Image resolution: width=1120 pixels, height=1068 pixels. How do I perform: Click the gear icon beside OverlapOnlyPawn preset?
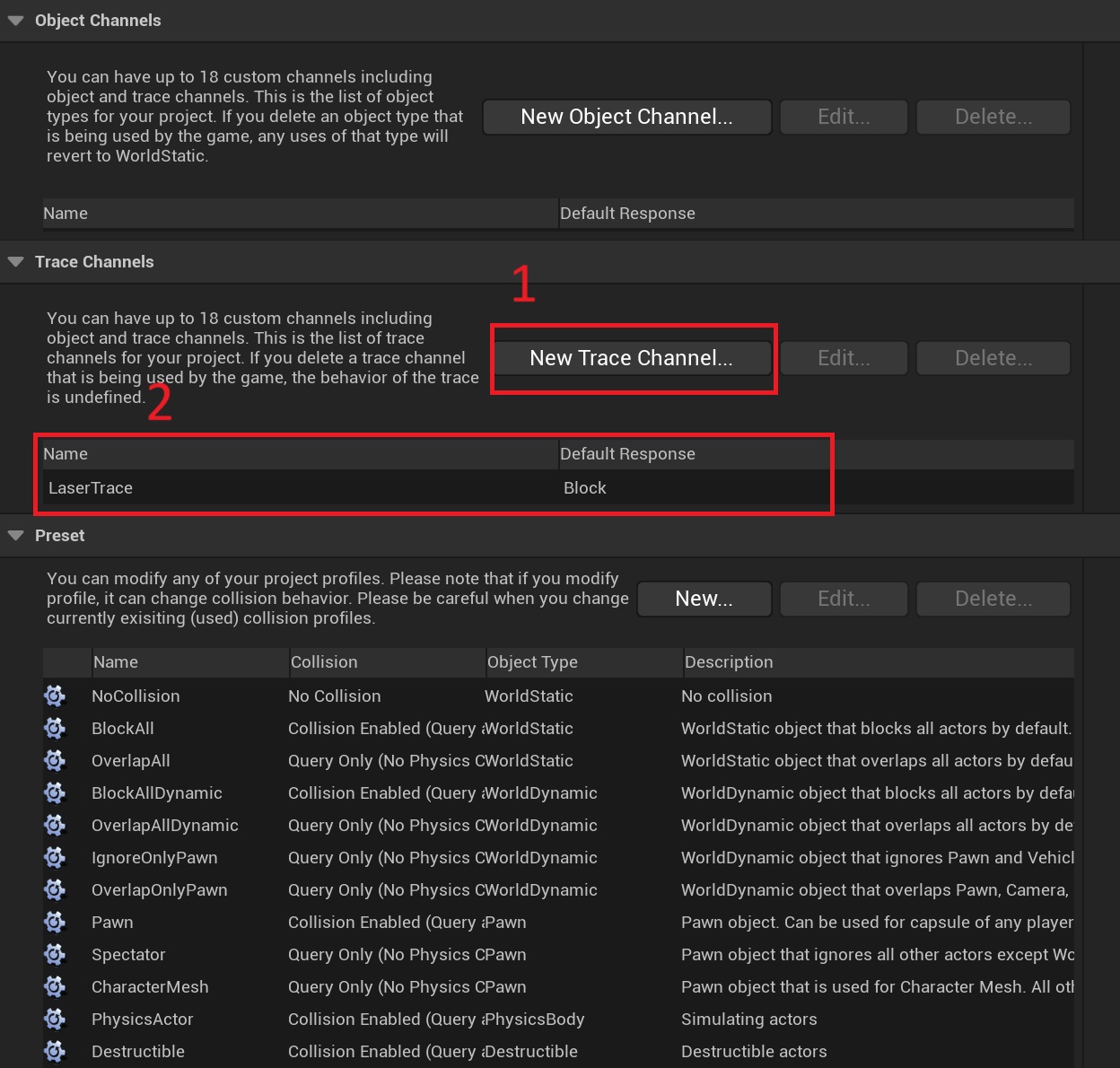pos(55,889)
